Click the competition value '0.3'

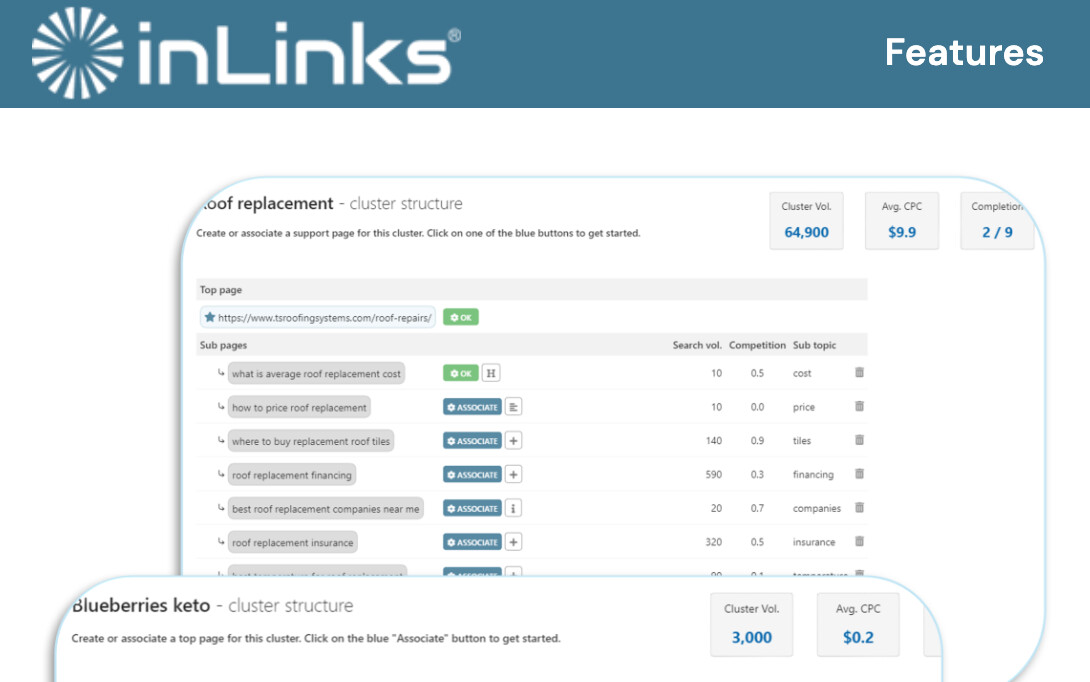tap(757, 475)
